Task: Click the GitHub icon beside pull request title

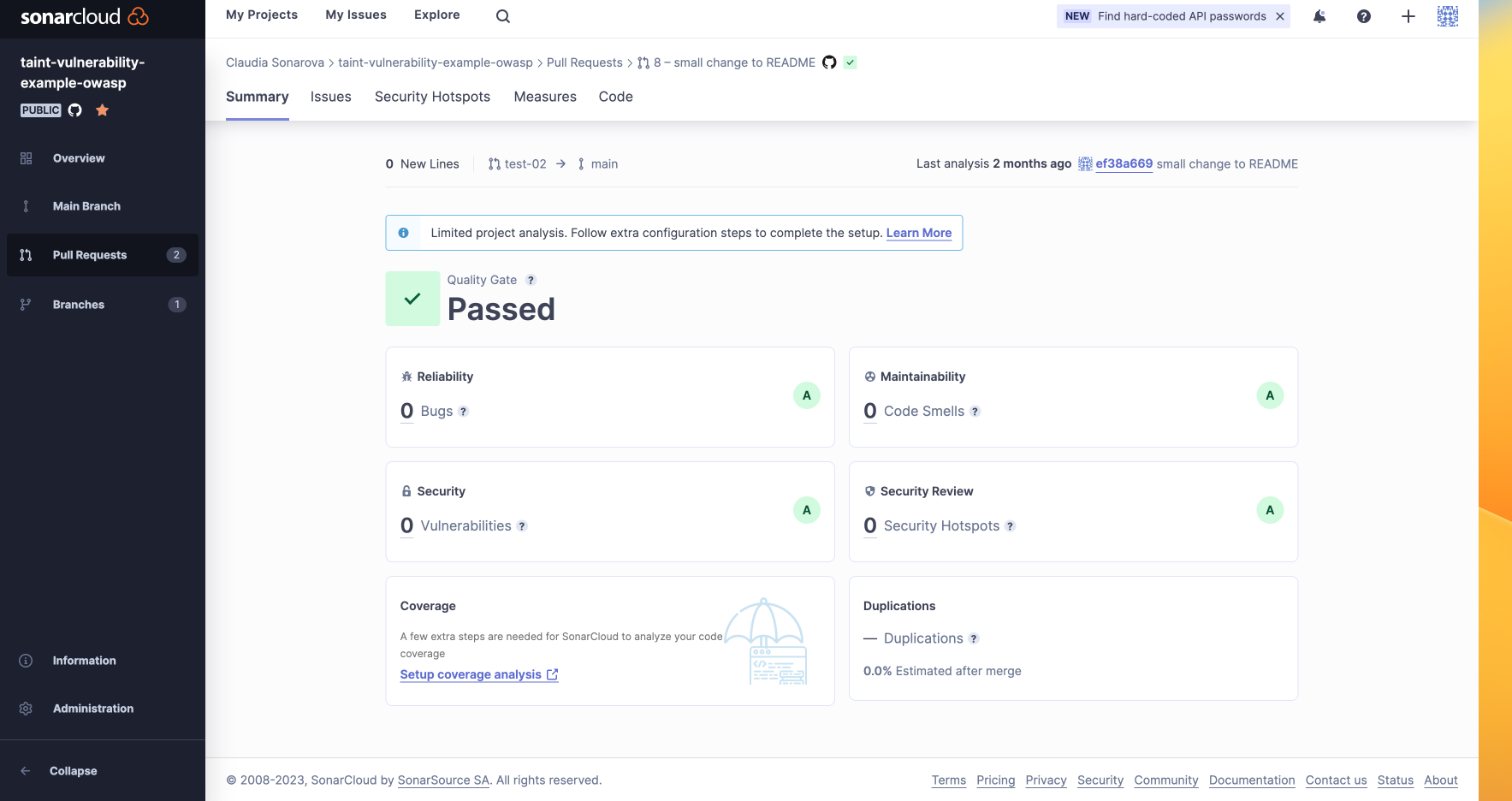Action: click(x=829, y=62)
